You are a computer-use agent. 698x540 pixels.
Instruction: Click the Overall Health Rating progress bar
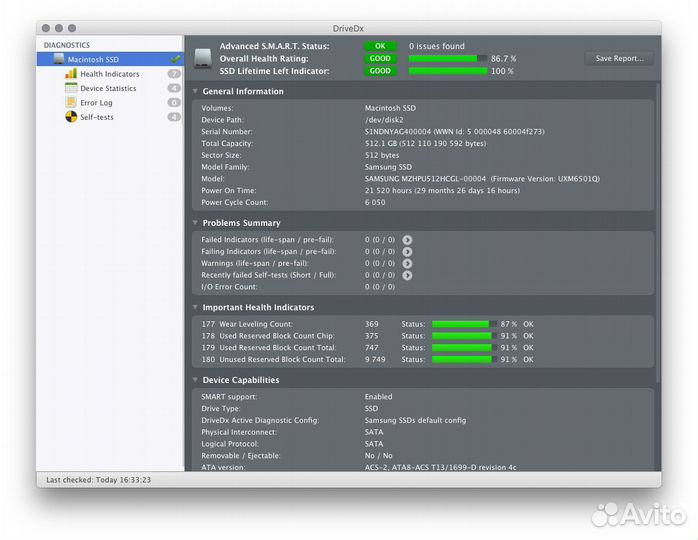click(447, 58)
